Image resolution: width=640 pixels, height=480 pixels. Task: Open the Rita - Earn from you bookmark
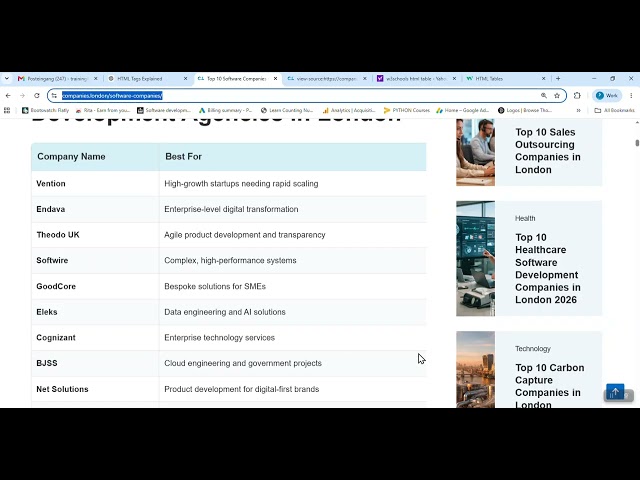point(103,110)
